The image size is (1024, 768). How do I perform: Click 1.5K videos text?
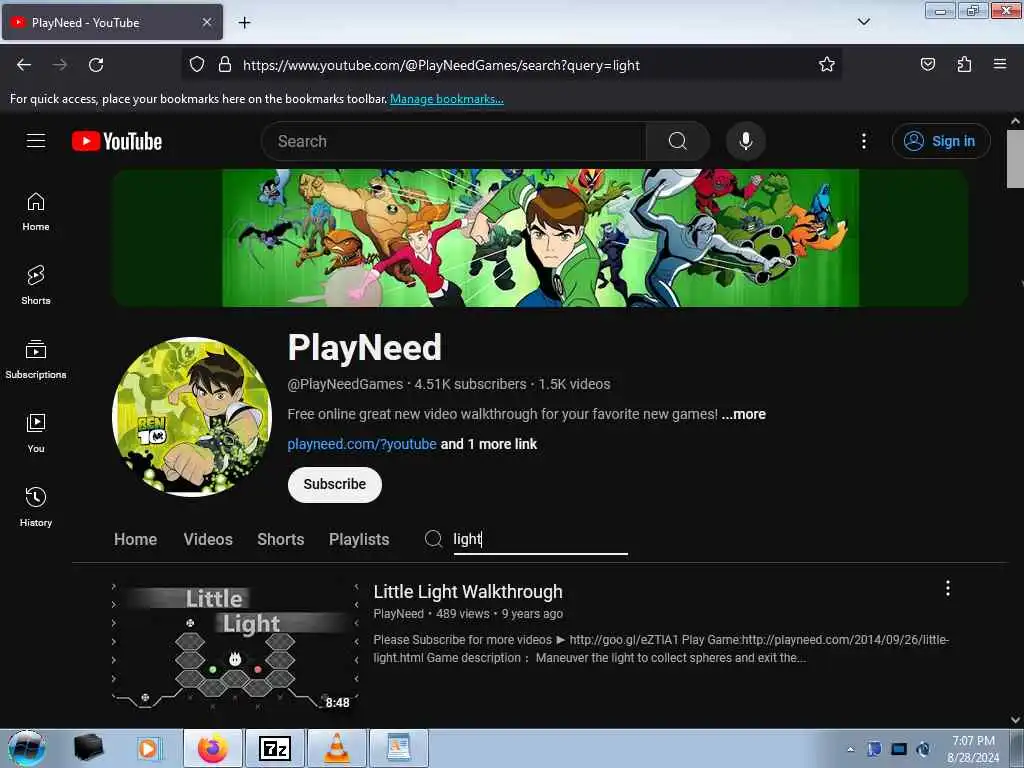coord(574,384)
